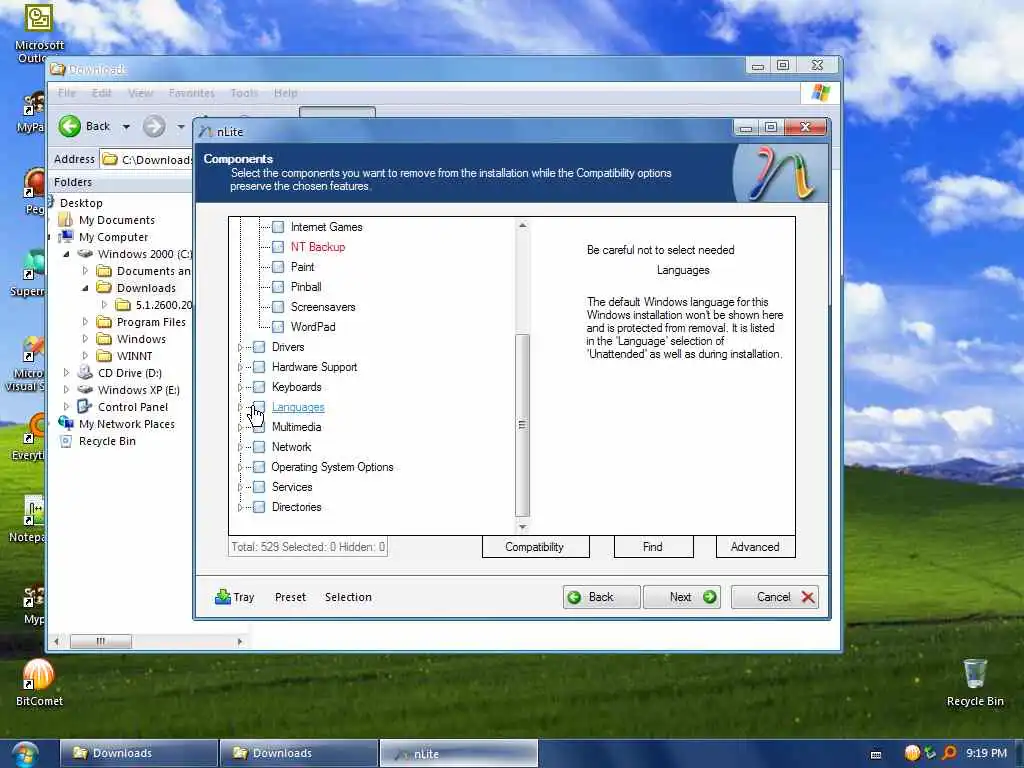Open the Selection option in nLite
The image size is (1024, 768).
pos(348,597)
